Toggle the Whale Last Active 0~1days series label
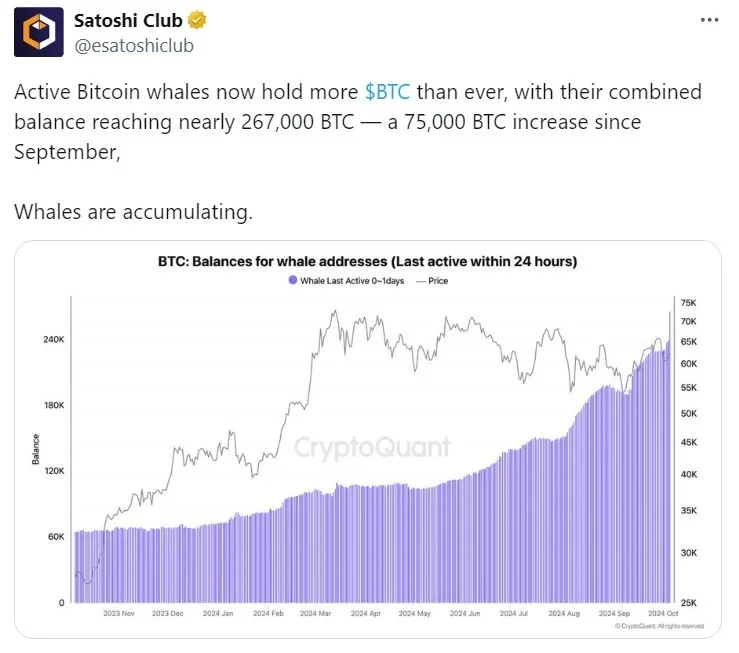Viewport: 739px width, 653px height. coord(348,281)
